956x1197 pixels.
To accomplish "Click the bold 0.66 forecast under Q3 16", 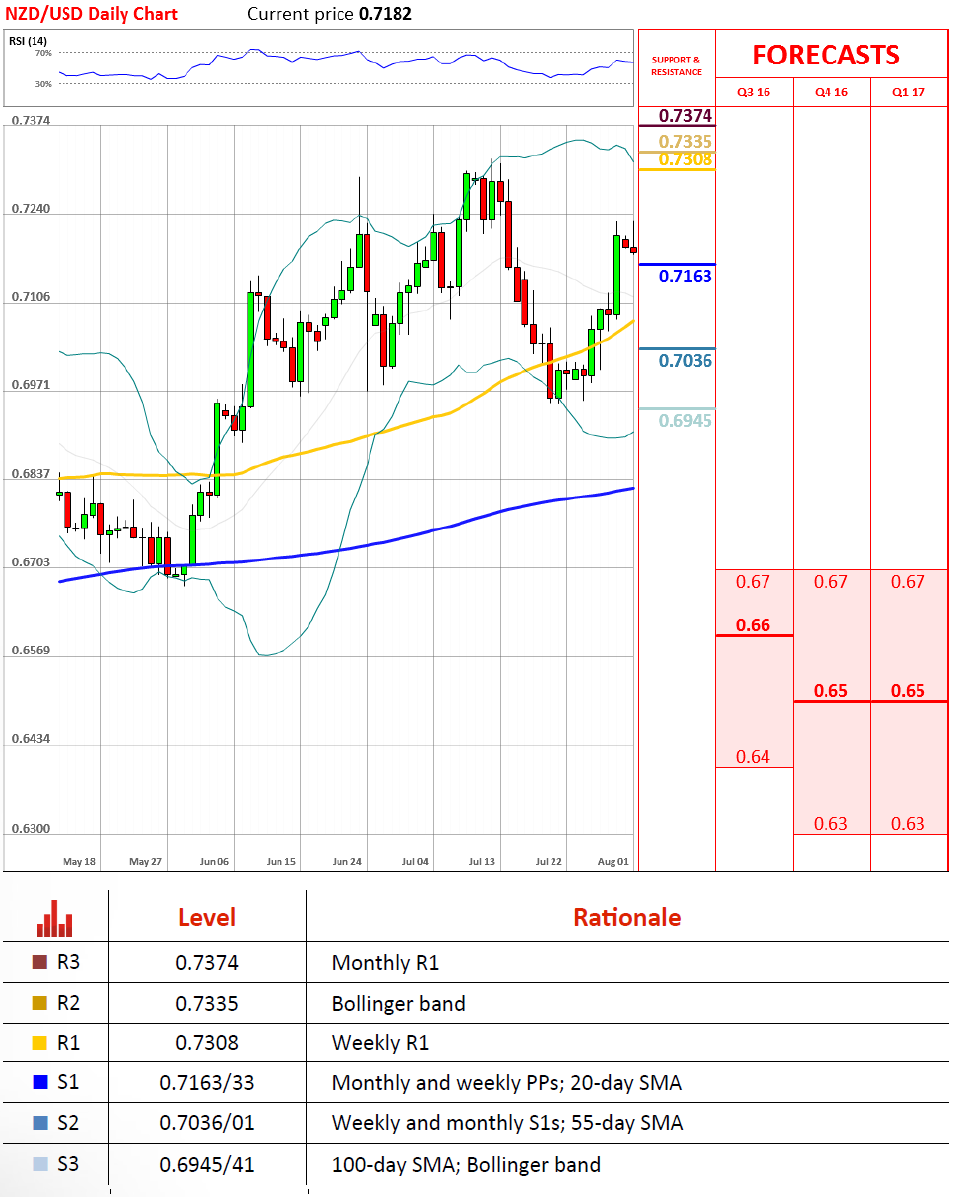I will click(x=753, y=625).
